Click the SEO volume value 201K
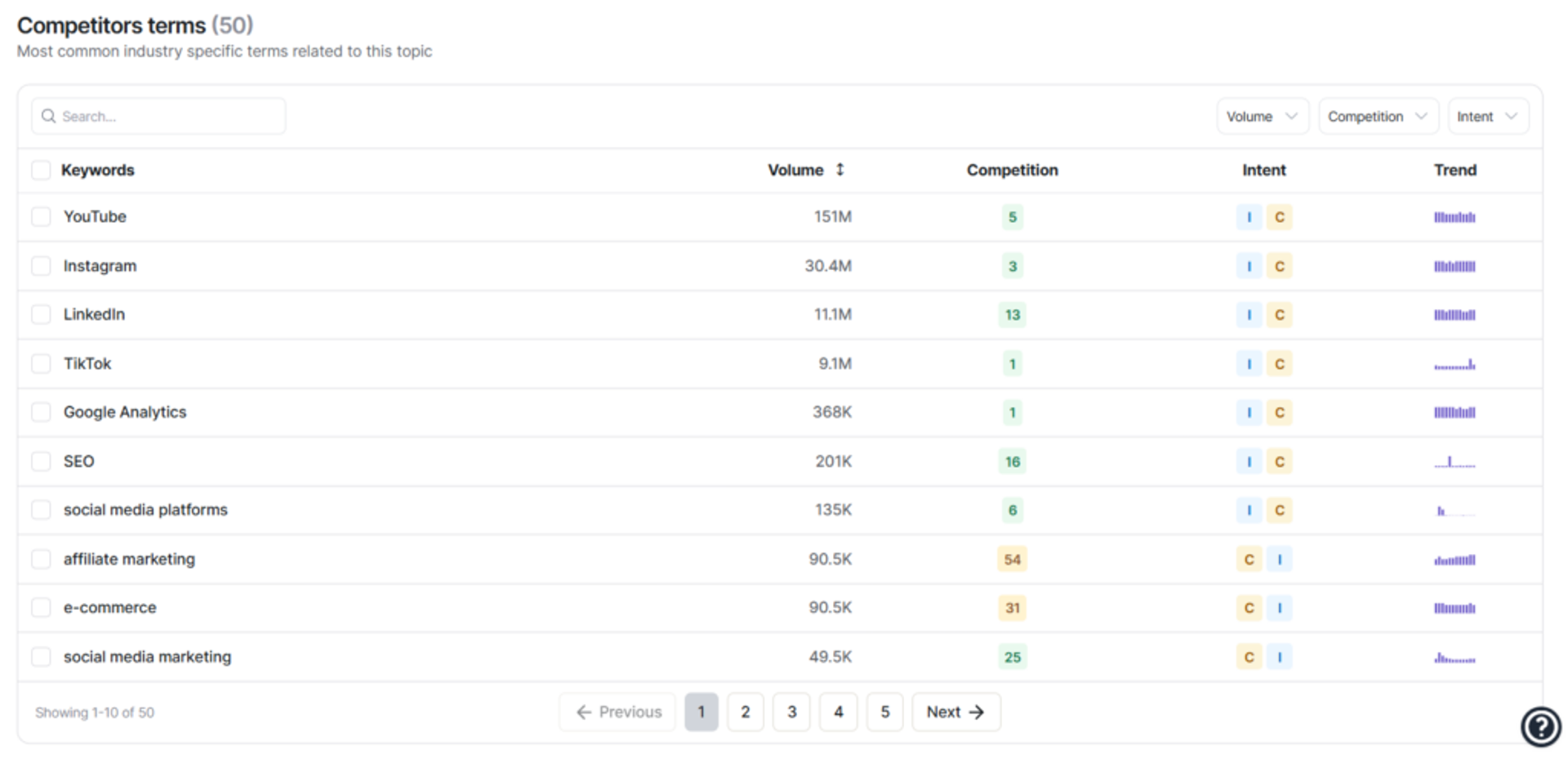The image size is (1568, 768). pos(834,461)
